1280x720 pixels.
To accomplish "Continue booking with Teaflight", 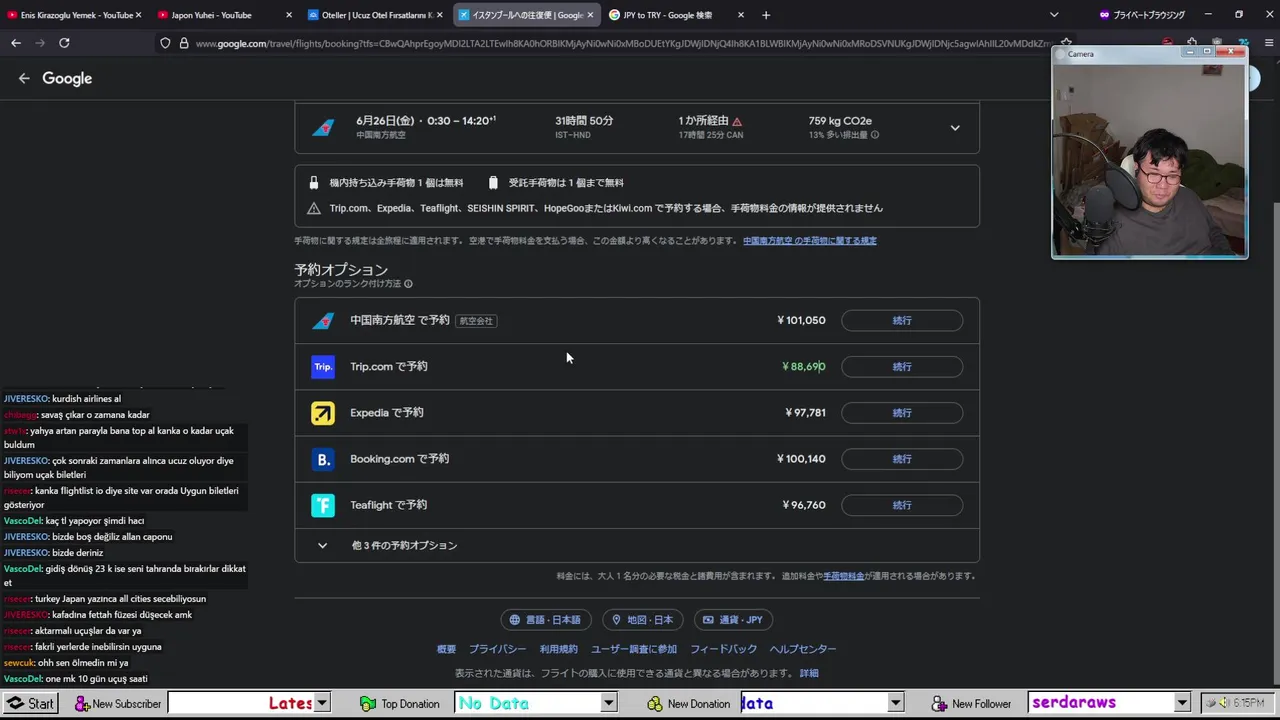I will 902,505.
